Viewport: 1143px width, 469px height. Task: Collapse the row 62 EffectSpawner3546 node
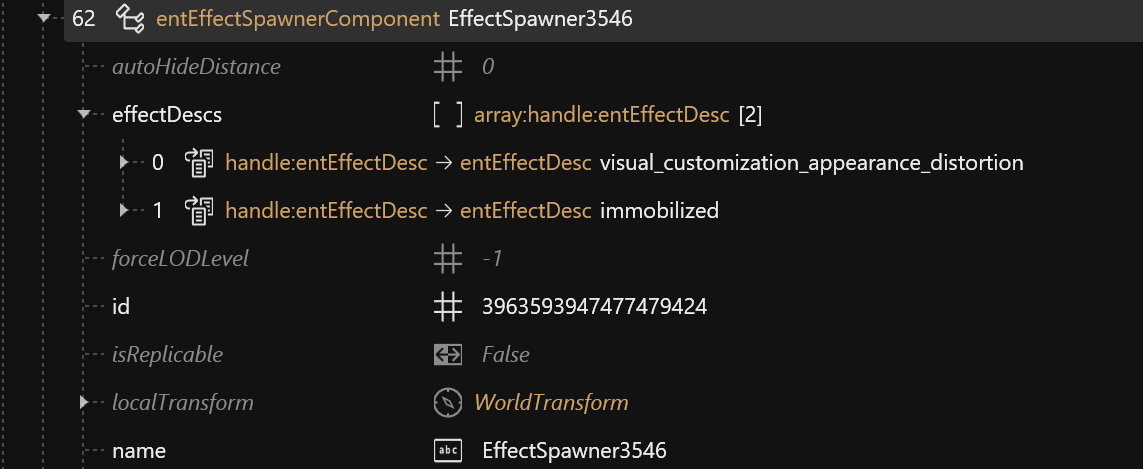[x=43, y=19]
